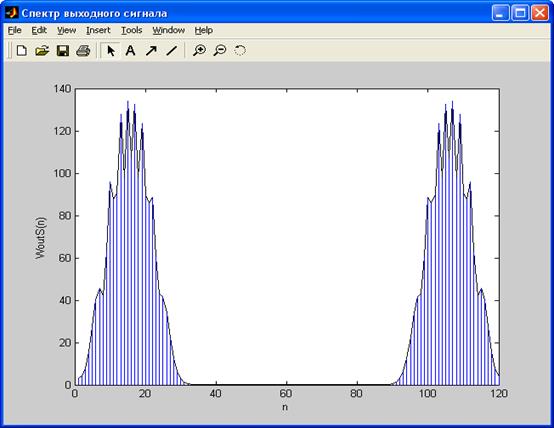
Task: Select the Insert Arrow tool
Action: tap(151, 51)
